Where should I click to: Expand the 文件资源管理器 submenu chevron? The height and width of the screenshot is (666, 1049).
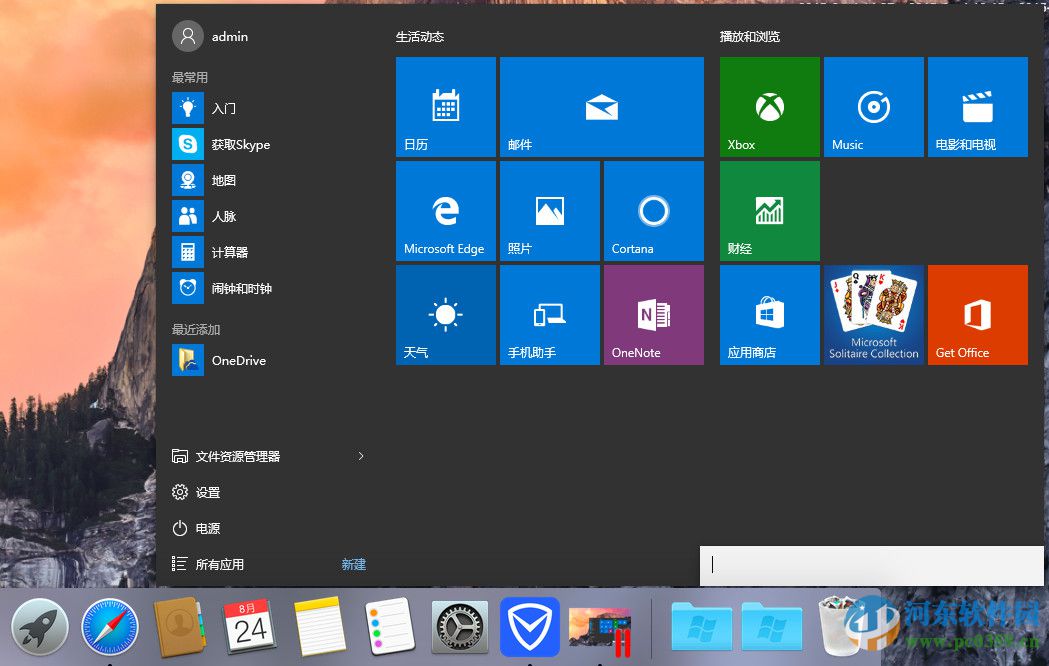pos(361,455)
